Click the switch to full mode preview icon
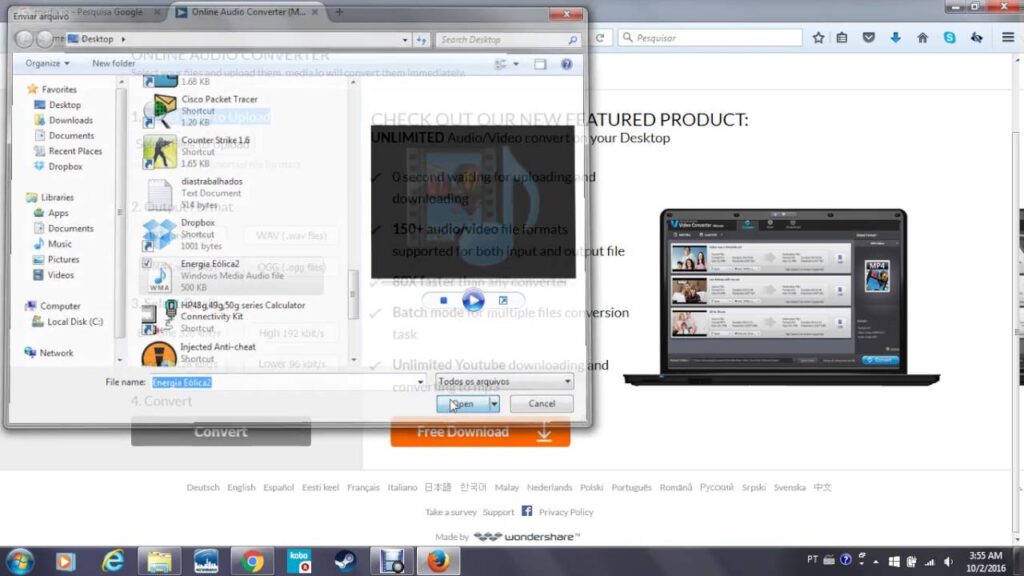 (x=503, y=300)
